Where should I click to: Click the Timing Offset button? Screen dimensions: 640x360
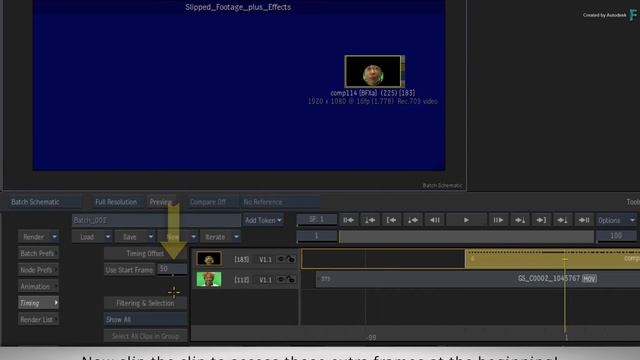click(x=145, y=253)
